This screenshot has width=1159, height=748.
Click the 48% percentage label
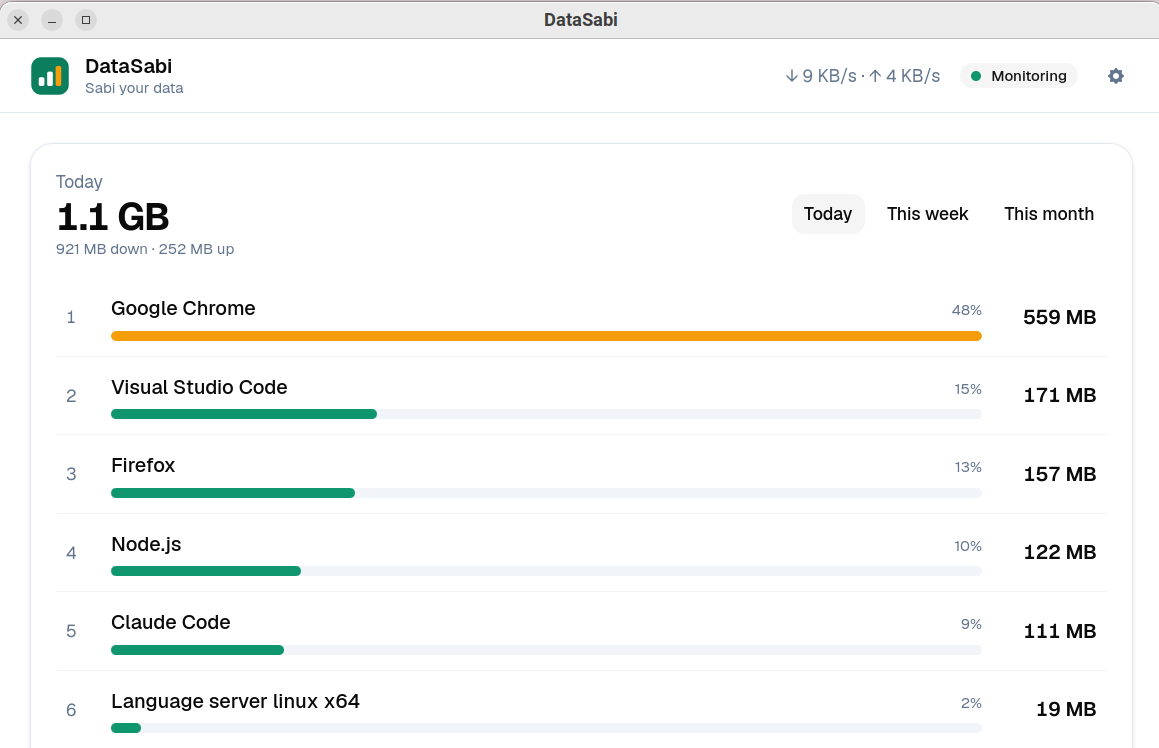pos(966,310)
